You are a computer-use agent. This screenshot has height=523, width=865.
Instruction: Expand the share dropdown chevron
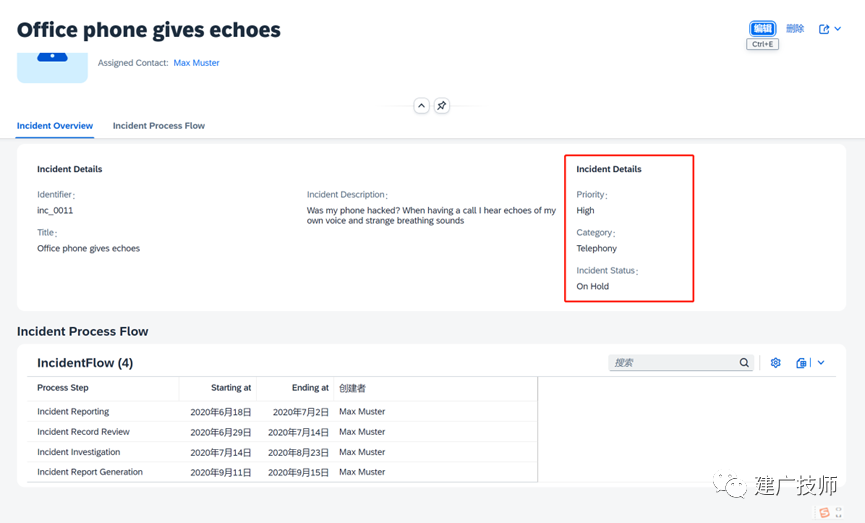pos(837,29)
